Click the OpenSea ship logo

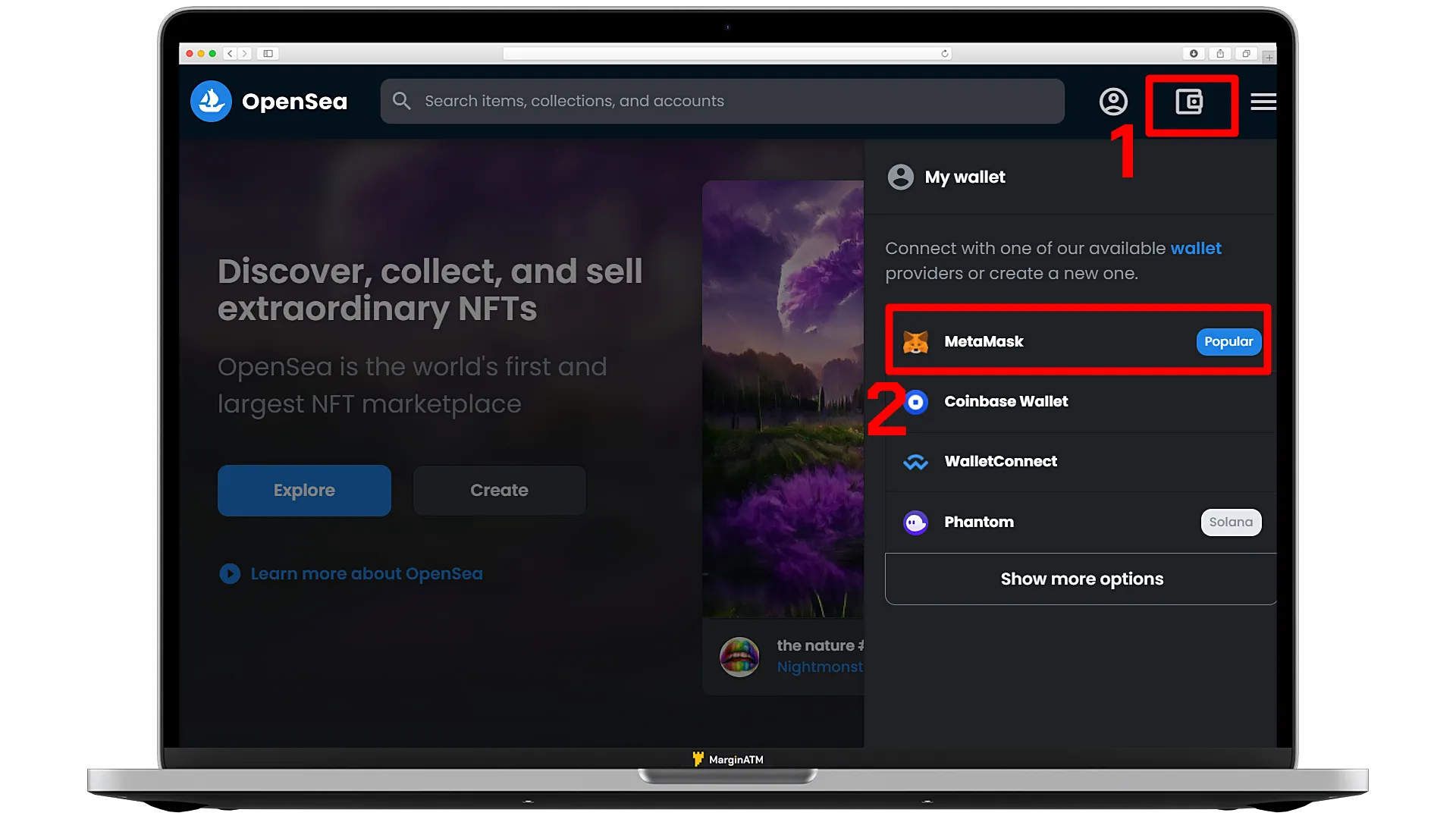click(x=211, y=101)
